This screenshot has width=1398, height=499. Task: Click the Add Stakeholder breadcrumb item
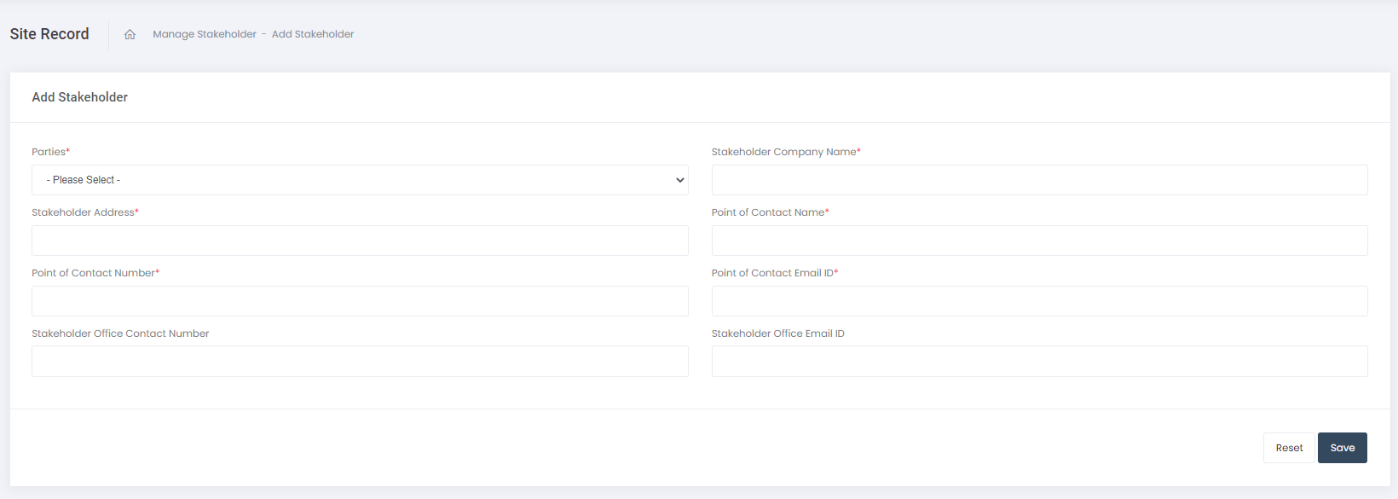pyautogui.click(x=313, y=35)
